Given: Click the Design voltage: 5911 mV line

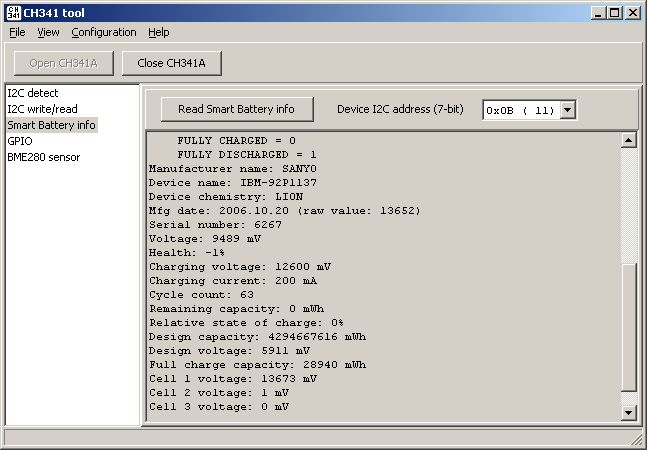Looking at the screenshot, I should (x=229, y=351).
